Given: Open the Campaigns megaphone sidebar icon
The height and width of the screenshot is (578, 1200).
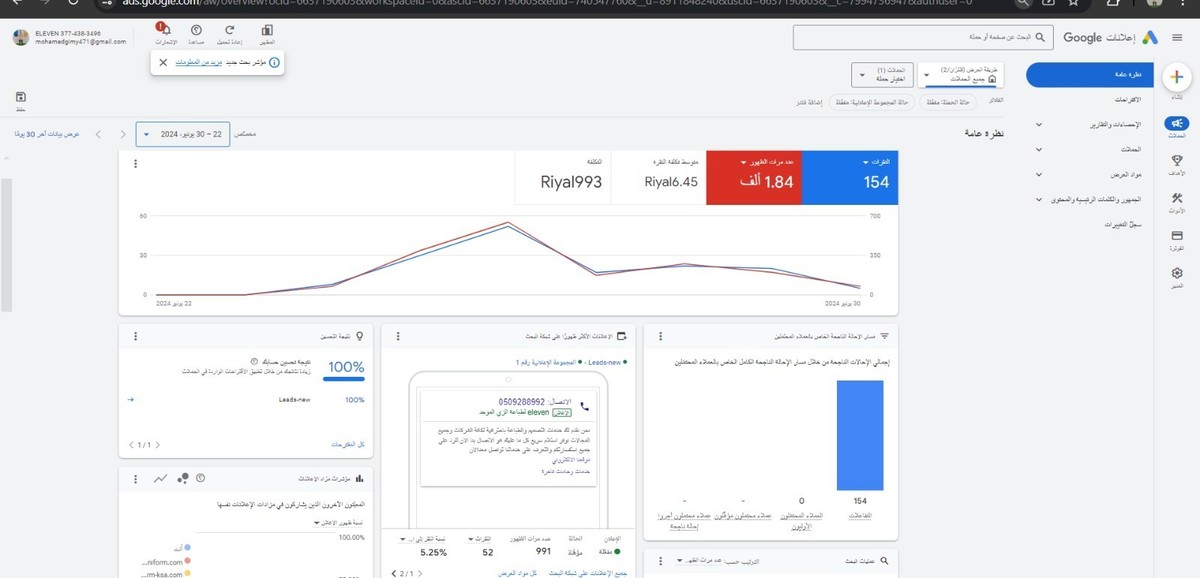Looking at the screenshot, I should [1177, 125].
